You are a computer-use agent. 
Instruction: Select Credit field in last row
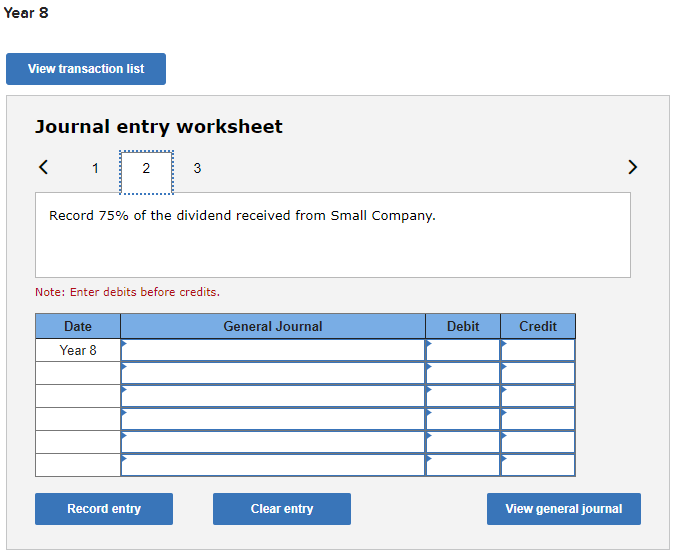point(538,465)
